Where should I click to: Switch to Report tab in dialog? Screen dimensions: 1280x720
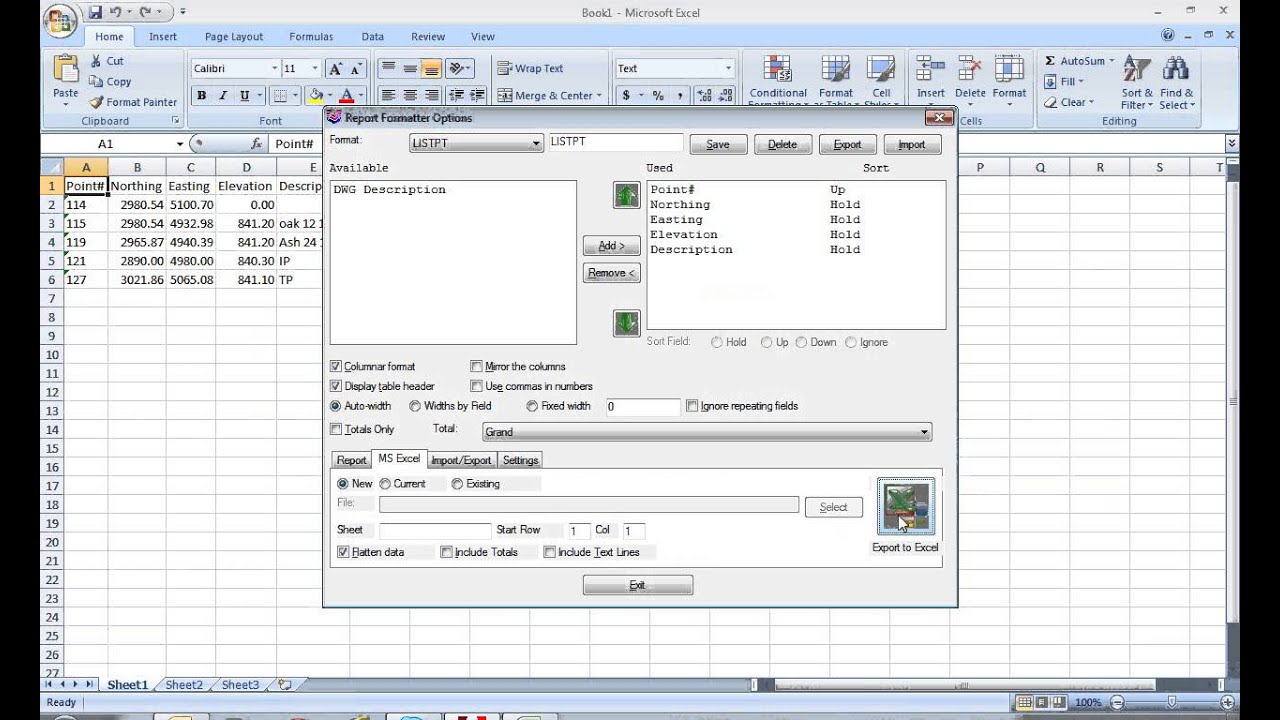pyautogui.click(x=351, y=460)
